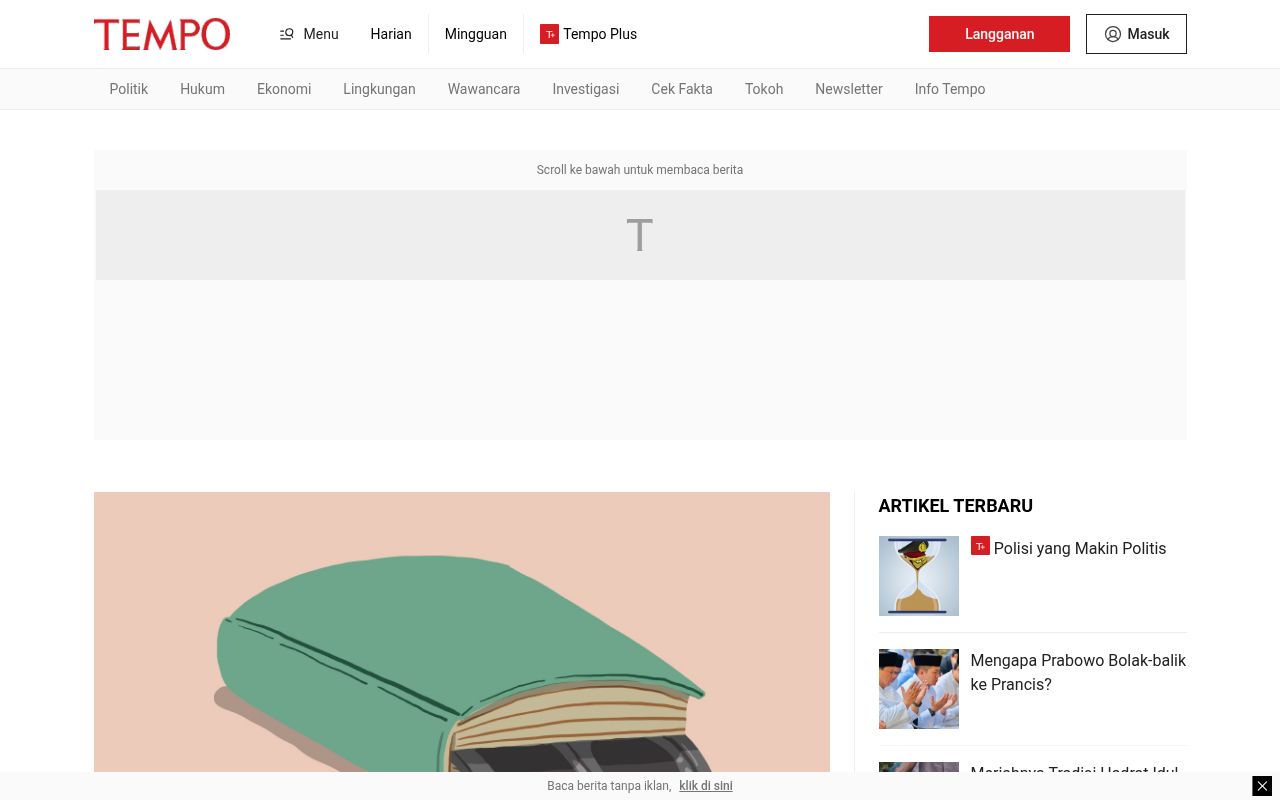
Task: Go to the Newsletter section
Action: pos(849,89)
